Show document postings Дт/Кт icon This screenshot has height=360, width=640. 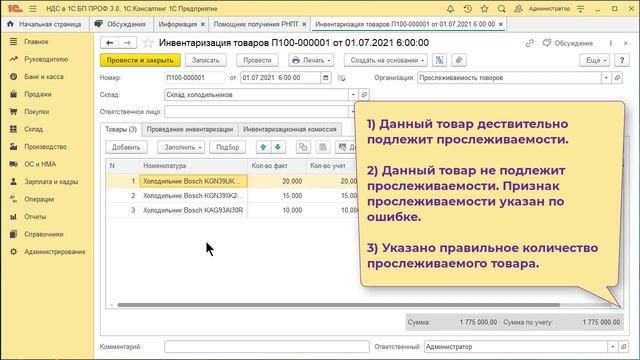440,60
